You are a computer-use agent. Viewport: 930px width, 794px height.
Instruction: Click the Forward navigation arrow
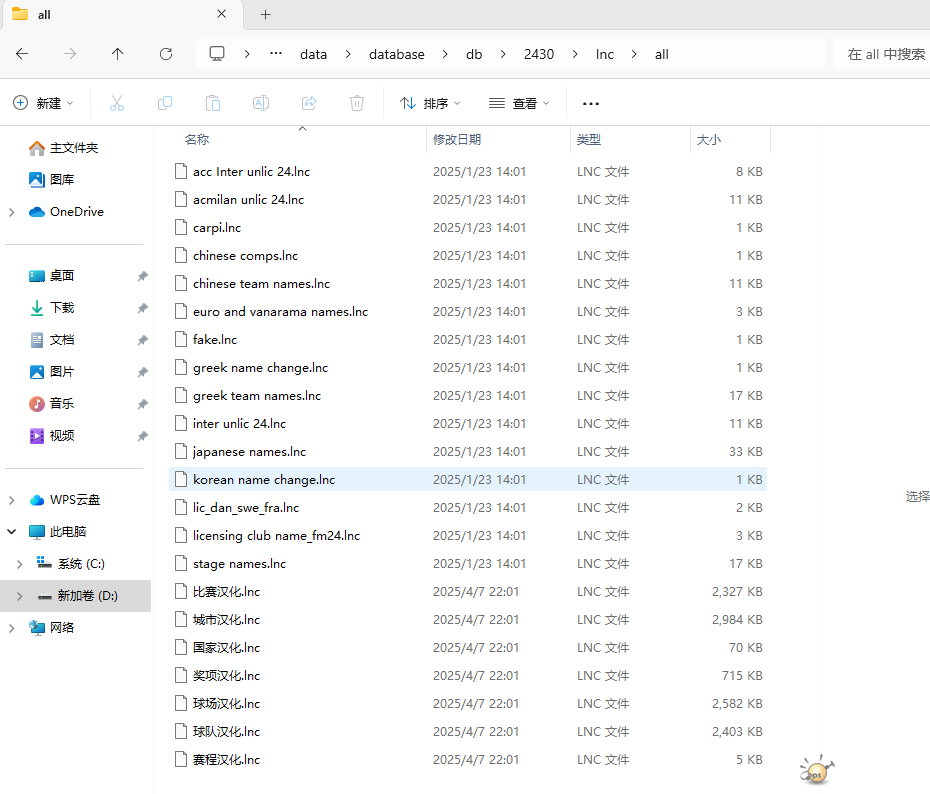(x=70, y=54)
